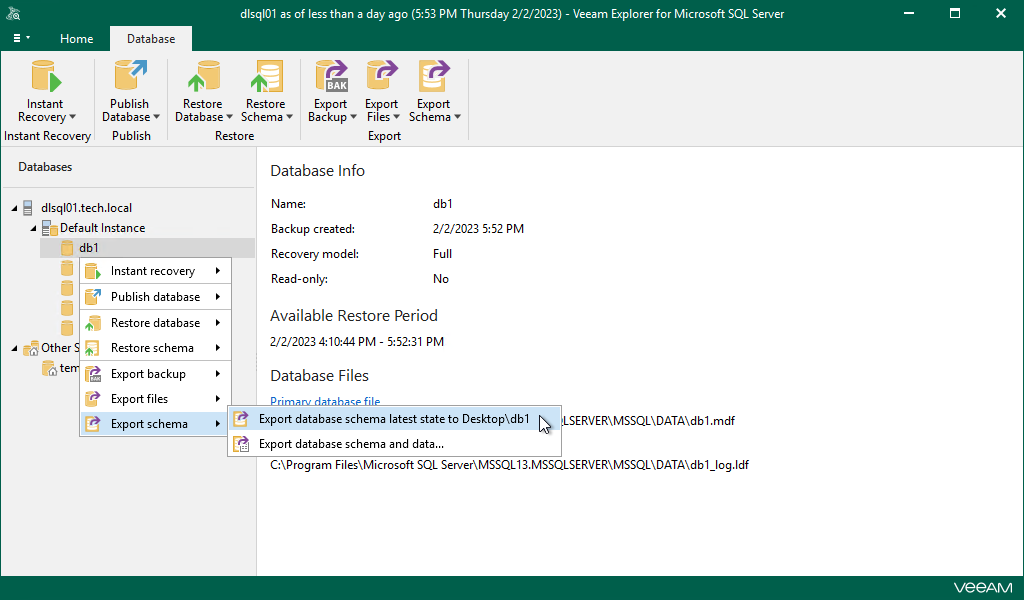Open Export Backup ribbon dropdown arrow

point(353,118)
